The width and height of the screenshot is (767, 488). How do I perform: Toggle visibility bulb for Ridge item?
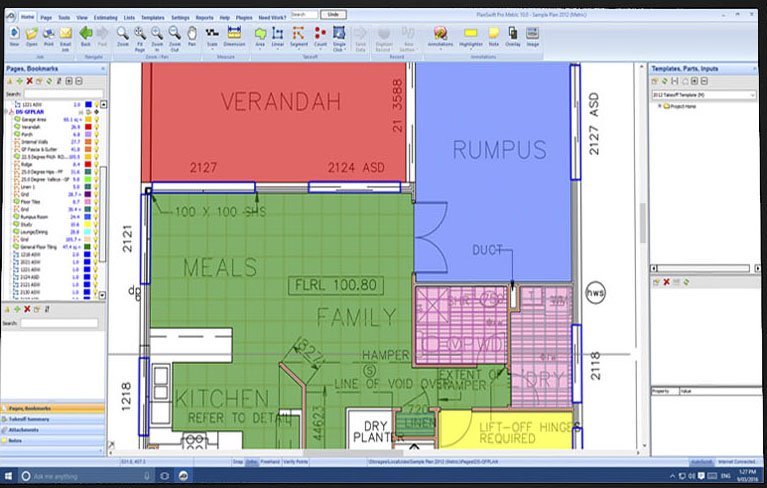point(96,164)
